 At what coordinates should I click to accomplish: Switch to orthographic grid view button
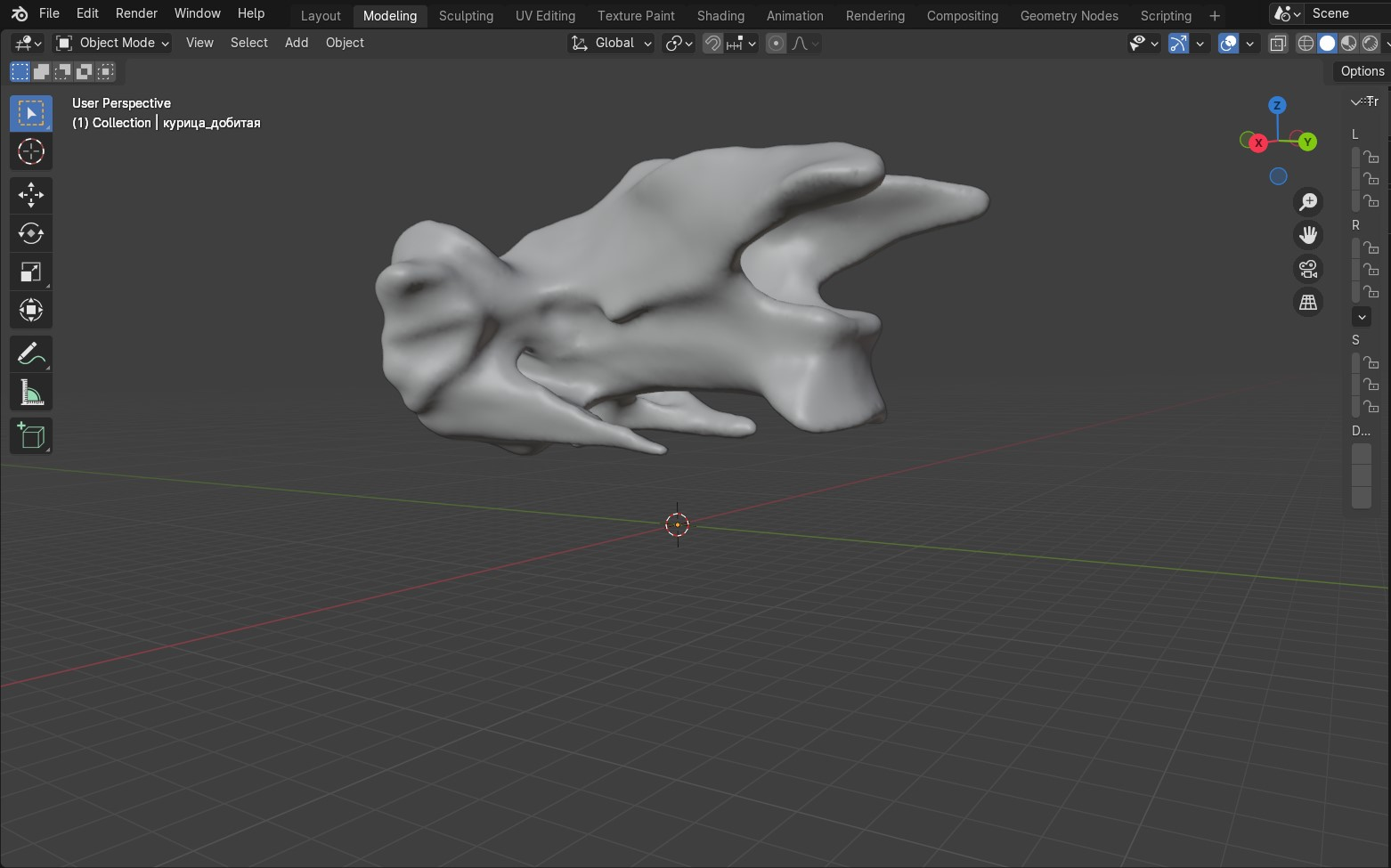coord(1307,303)
